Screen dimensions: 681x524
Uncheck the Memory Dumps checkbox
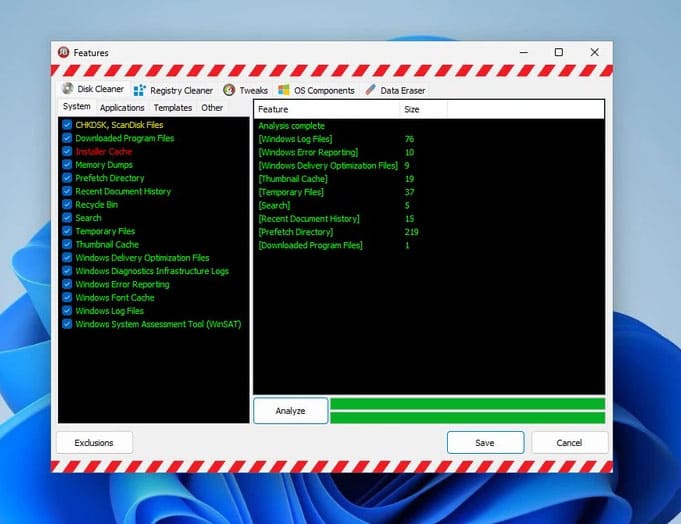[x=67, y=165]
